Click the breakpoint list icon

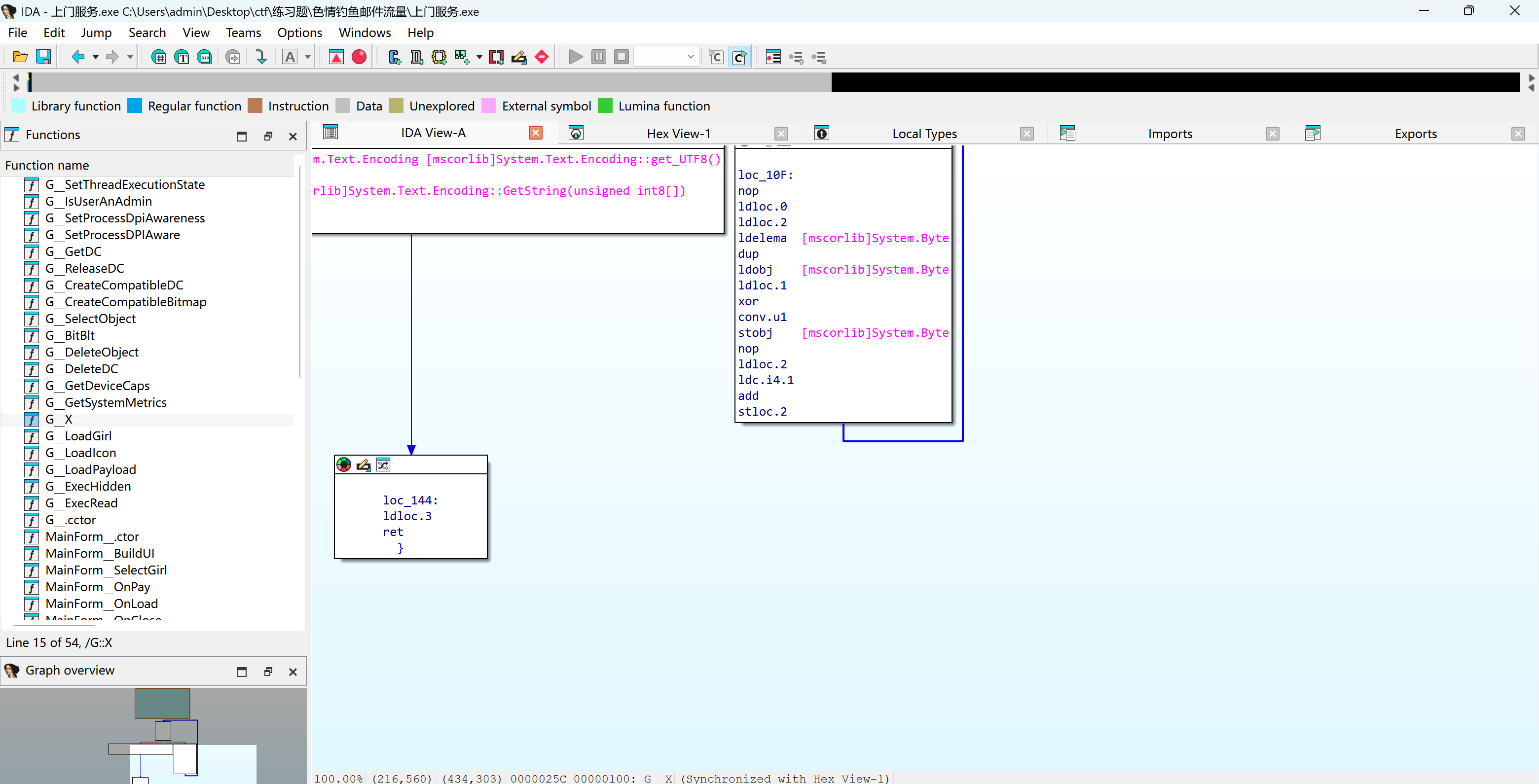[x=773, y=57]
